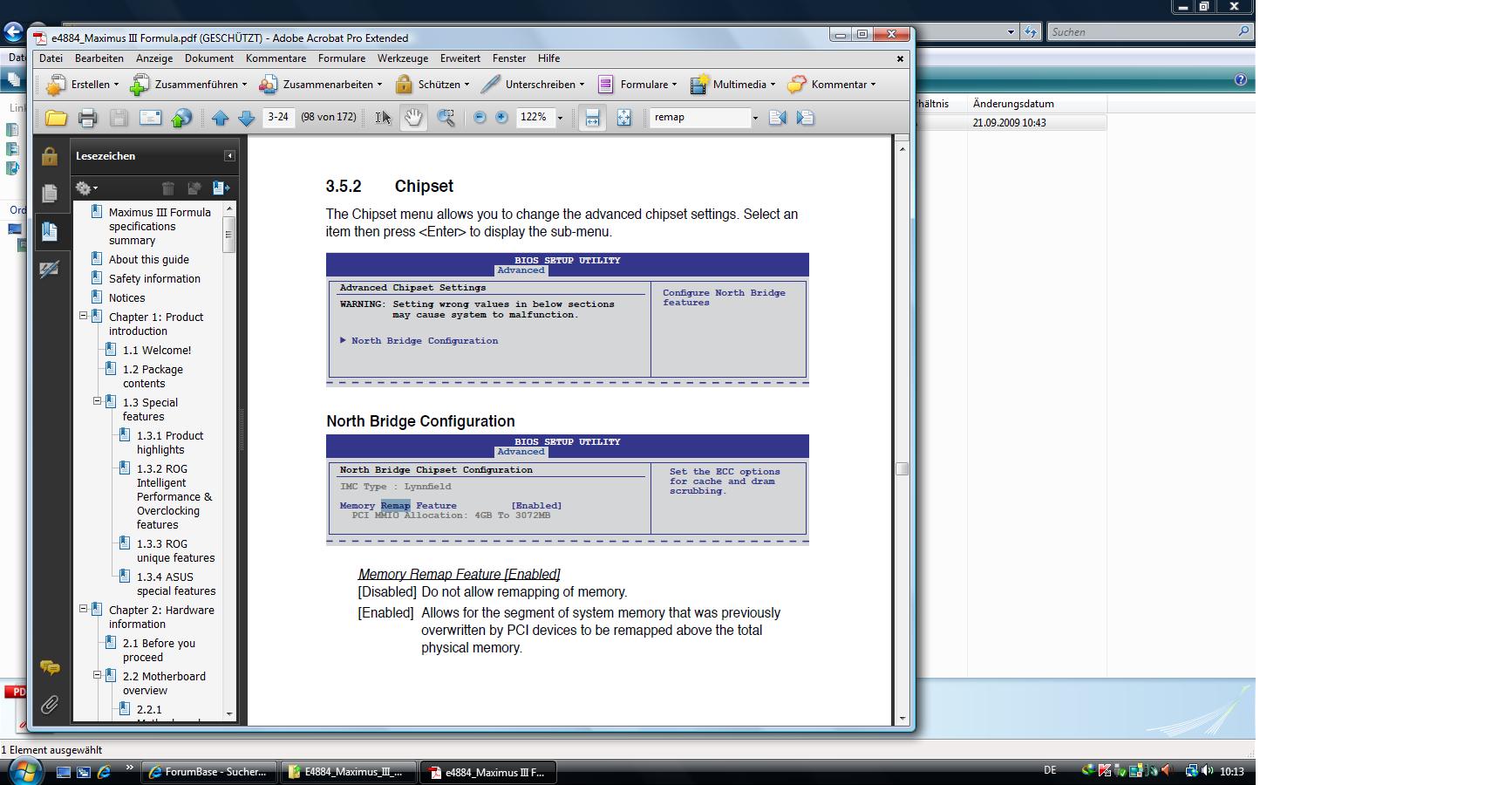This screenshot has width=1512, height=785.
Task: Delete selected bookmark with trash icon
Action: (x=168, y=188)
